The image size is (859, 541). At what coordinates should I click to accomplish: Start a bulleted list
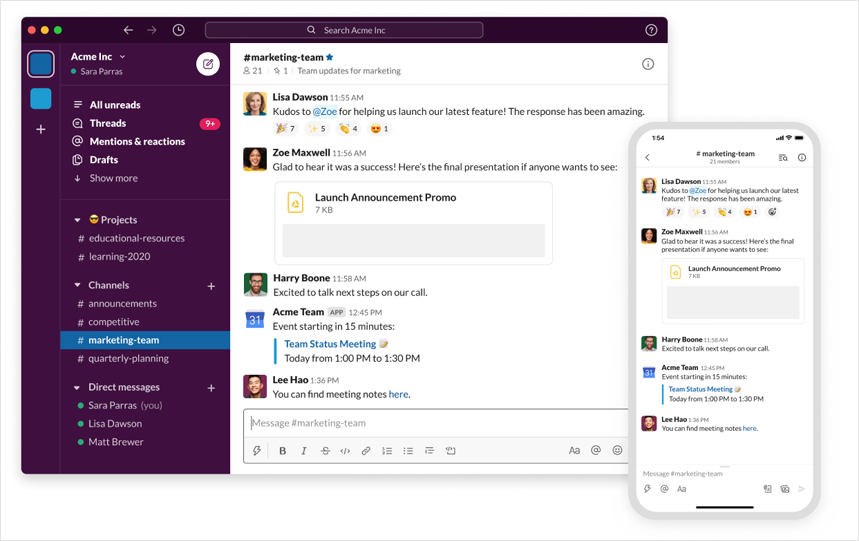pos(408,451)
